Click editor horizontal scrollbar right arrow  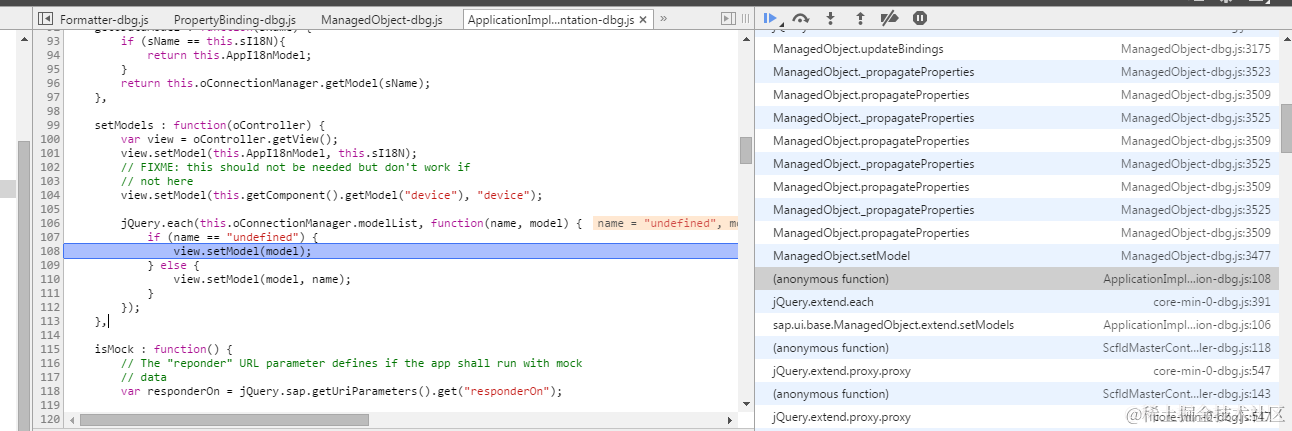(731, 420)
